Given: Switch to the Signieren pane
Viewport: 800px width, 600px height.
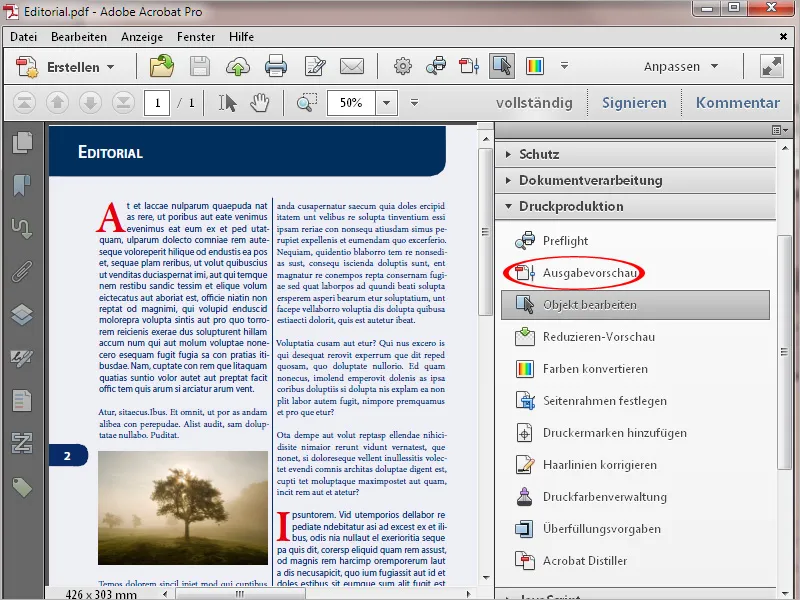Looking at the screenshot, I should point(634,103).
